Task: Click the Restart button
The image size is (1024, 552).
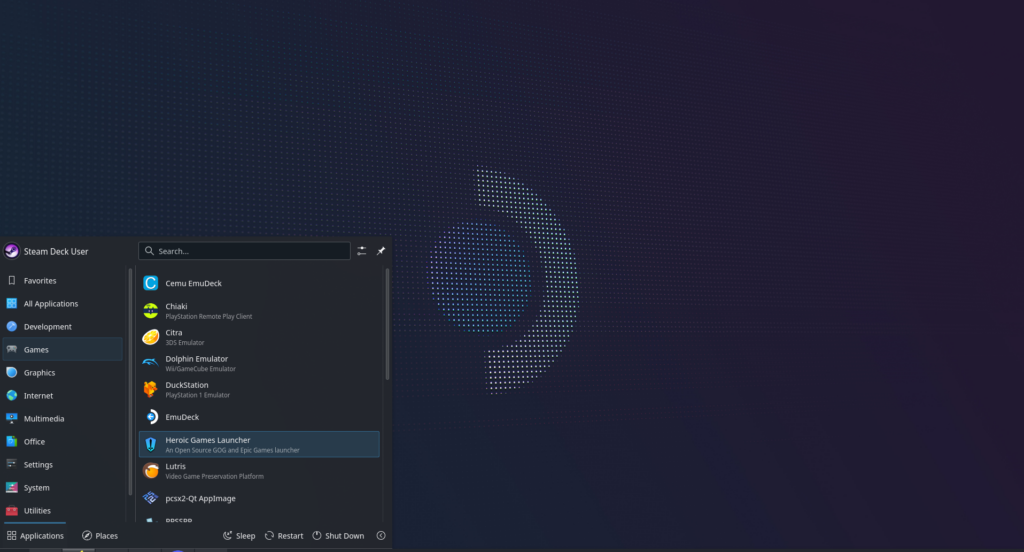Action: [284, 536]
